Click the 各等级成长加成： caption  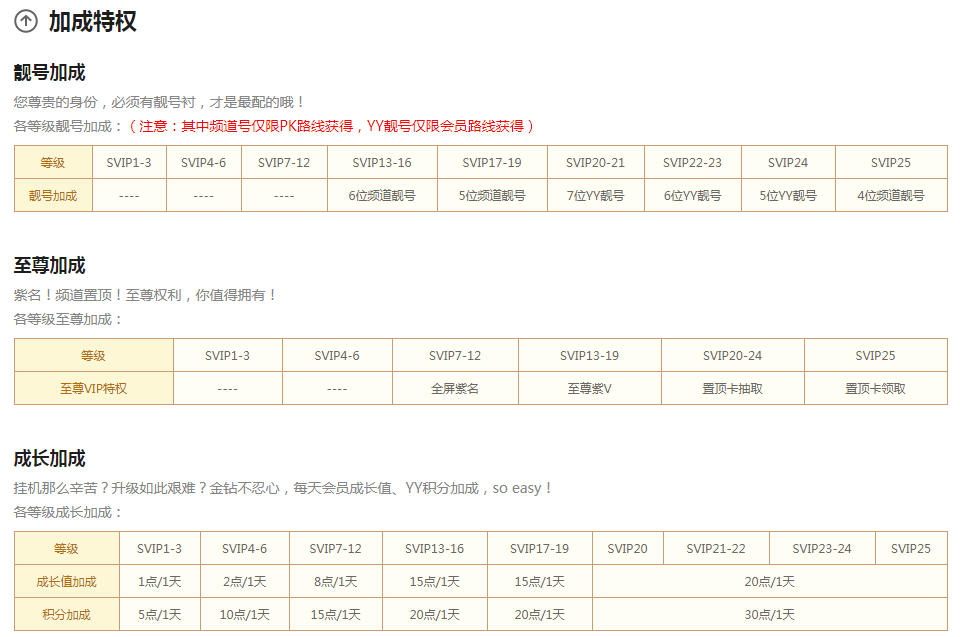68,512
